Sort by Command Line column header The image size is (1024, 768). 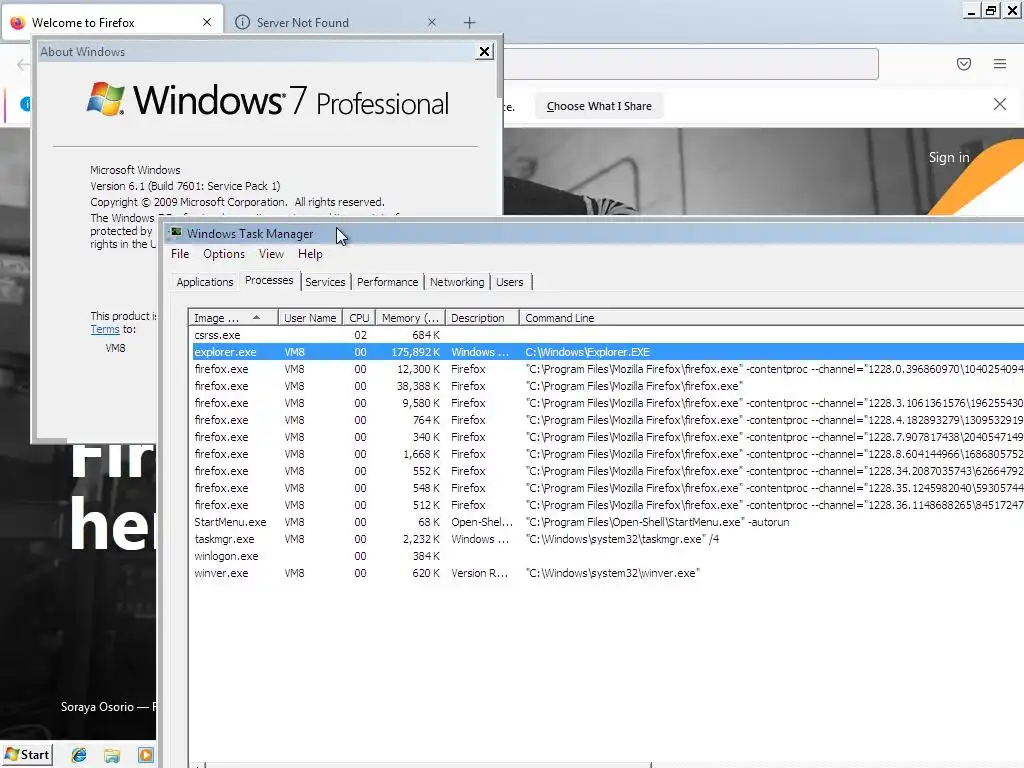tap(771, 318)
